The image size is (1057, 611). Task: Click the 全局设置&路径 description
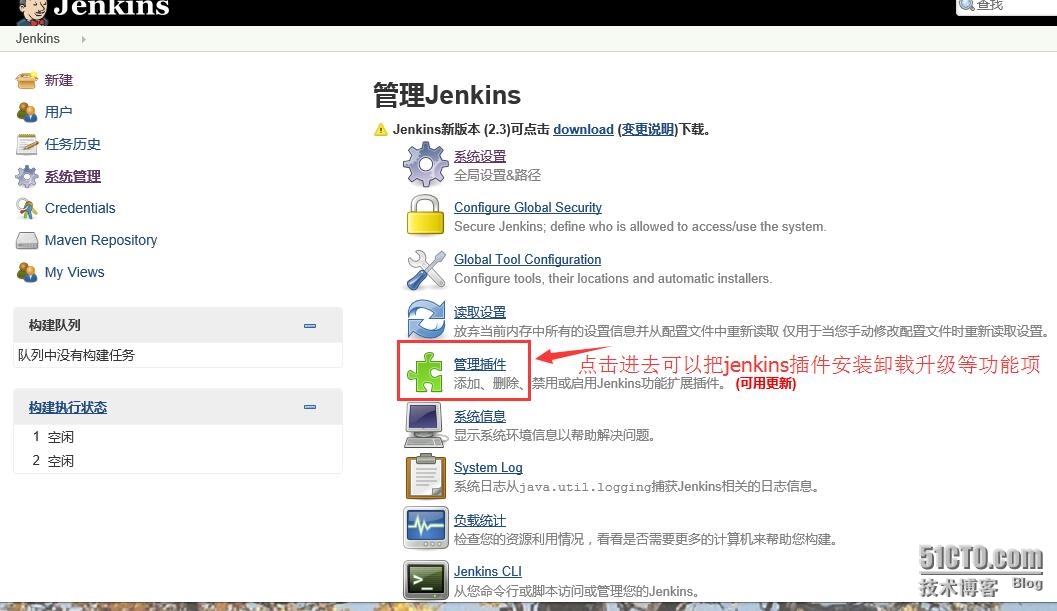point(497,175)
